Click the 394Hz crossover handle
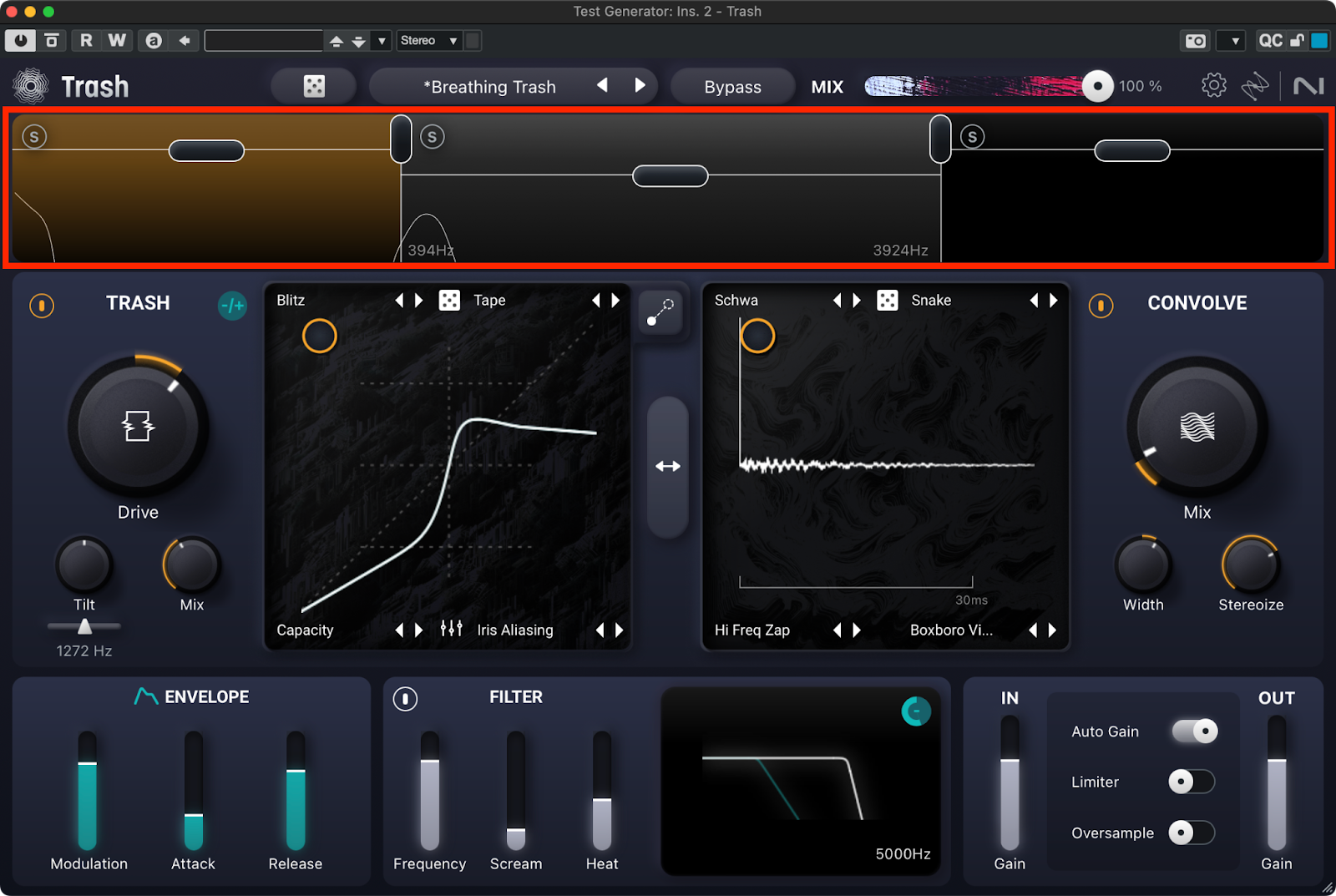This screenshot has height=896, width=1336. click(x=401, y=139)
